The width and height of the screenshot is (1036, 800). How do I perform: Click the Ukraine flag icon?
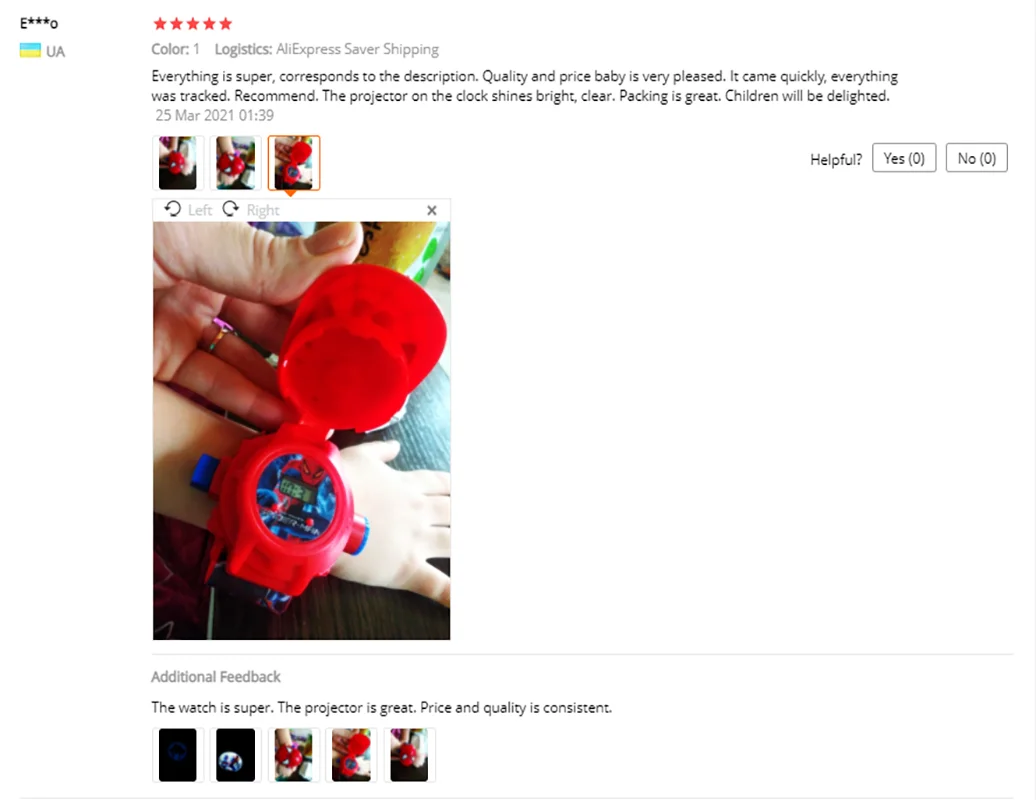click(x=30, y=51)
